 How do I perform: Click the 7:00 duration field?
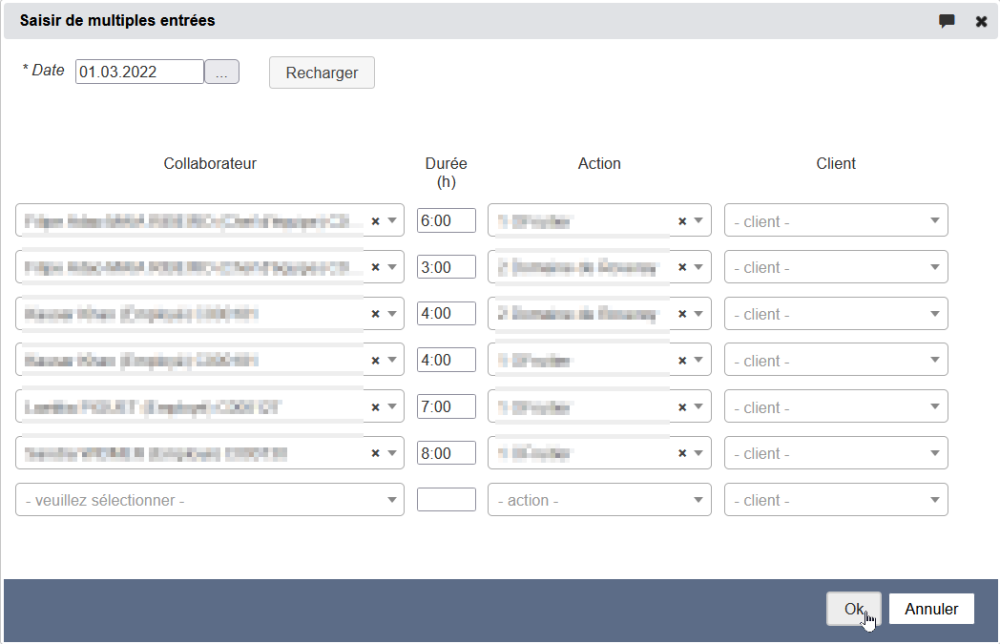446,407
